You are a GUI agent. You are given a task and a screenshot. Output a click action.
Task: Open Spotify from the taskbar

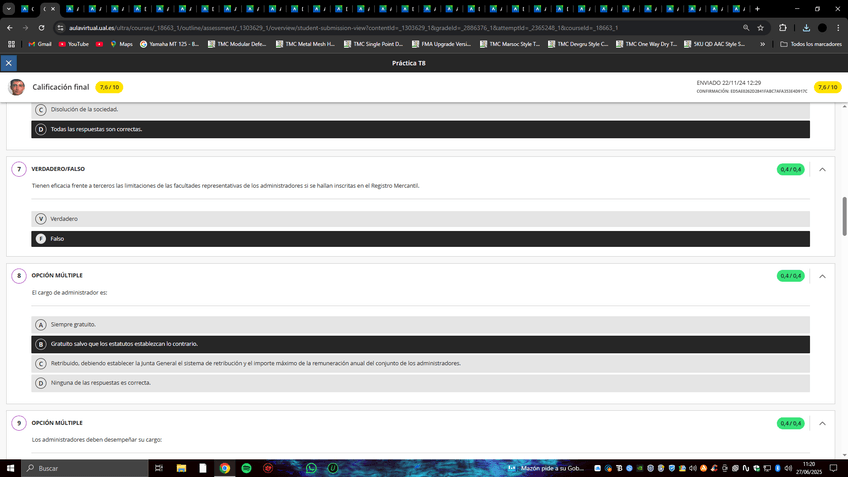tap(246, 468)
